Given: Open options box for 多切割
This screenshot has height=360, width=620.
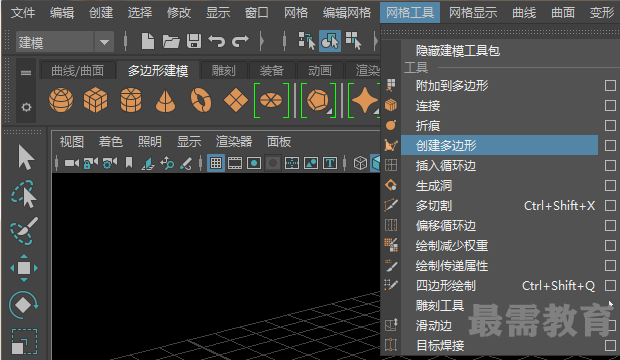Looking at the screenshot, I should 610,205.
